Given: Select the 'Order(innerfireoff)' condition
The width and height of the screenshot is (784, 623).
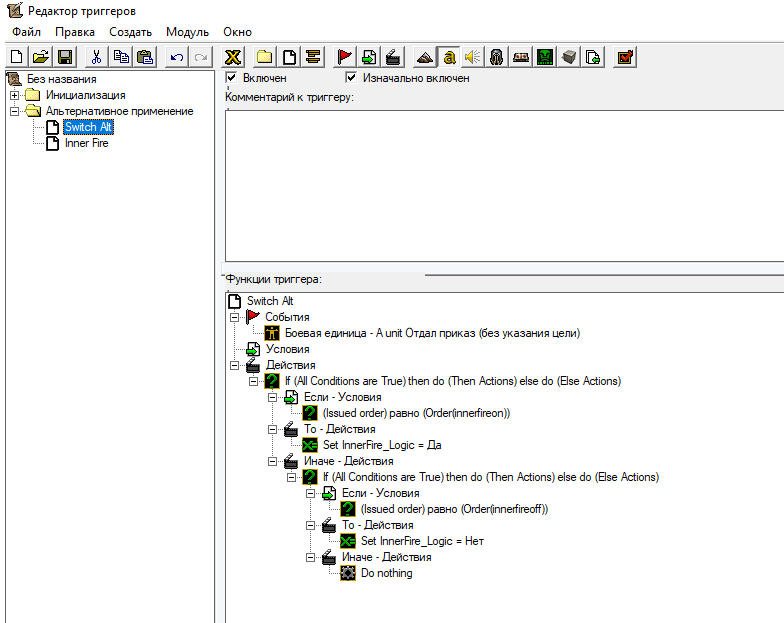Looking at the screenshot, I should click(x=454, y=509).
